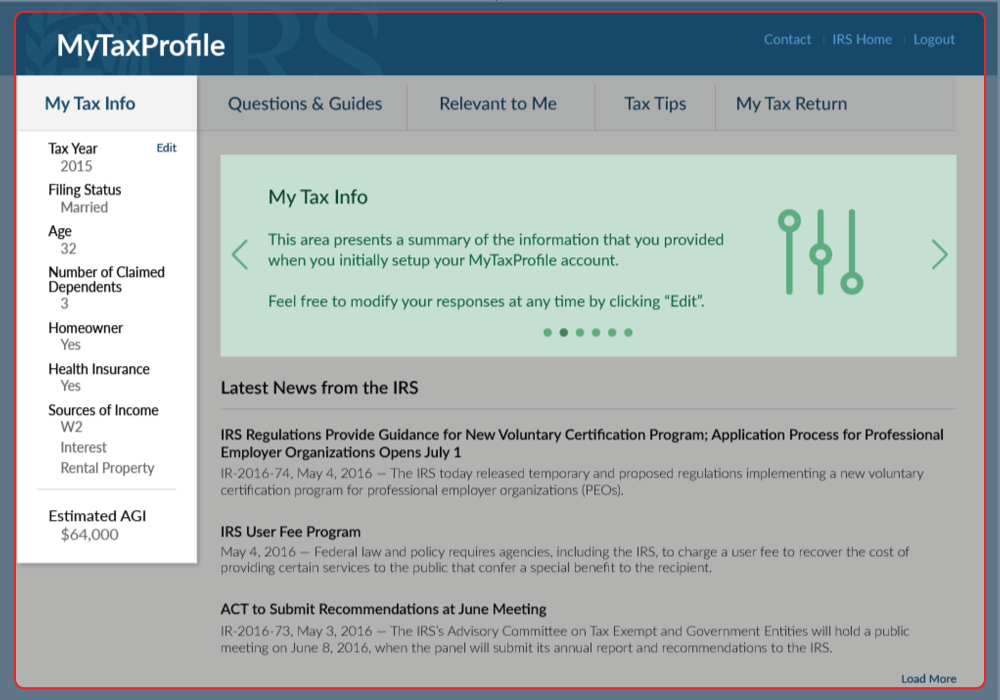The height and width of the screenshot is (700, 1000).
Task: Advance to the next carousel slide
Action: point(939,255)
